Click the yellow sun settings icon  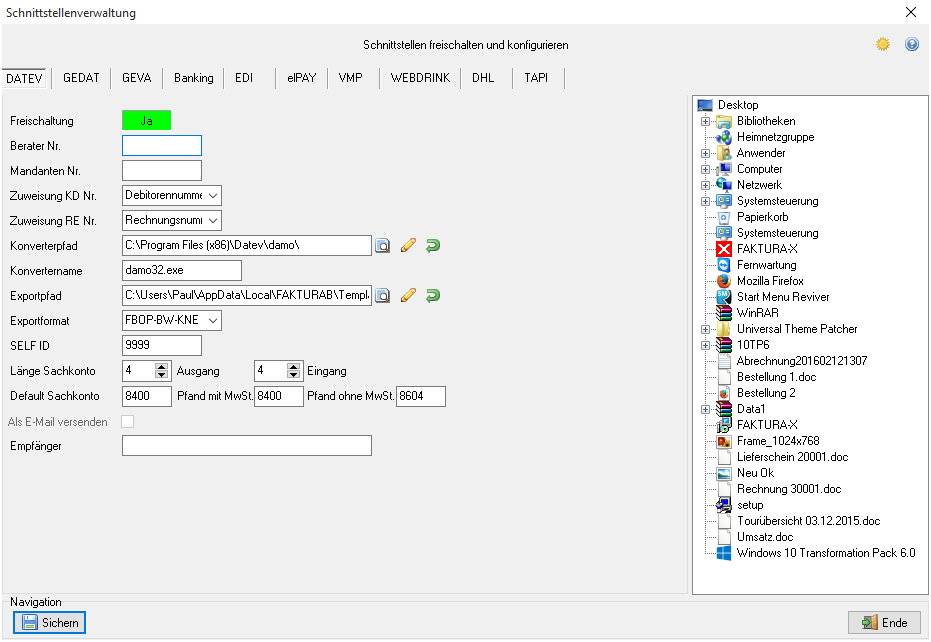tap(883, 44)
